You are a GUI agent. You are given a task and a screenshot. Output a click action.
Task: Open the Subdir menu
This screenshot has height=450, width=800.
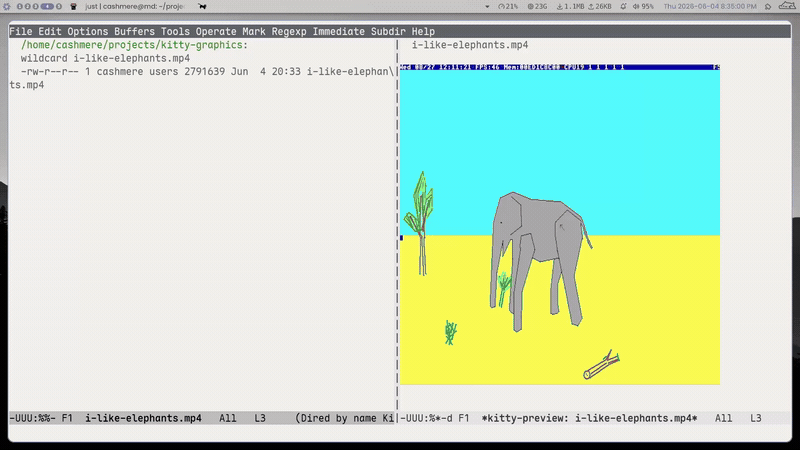point(388,32)
